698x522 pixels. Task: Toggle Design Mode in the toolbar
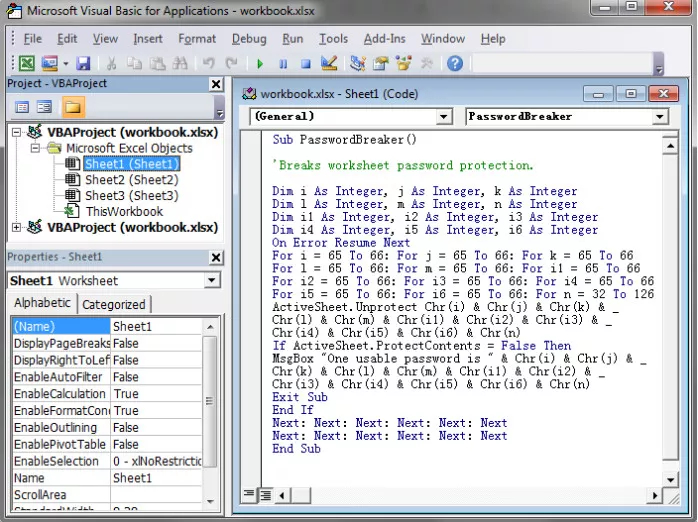pos(328,64)
